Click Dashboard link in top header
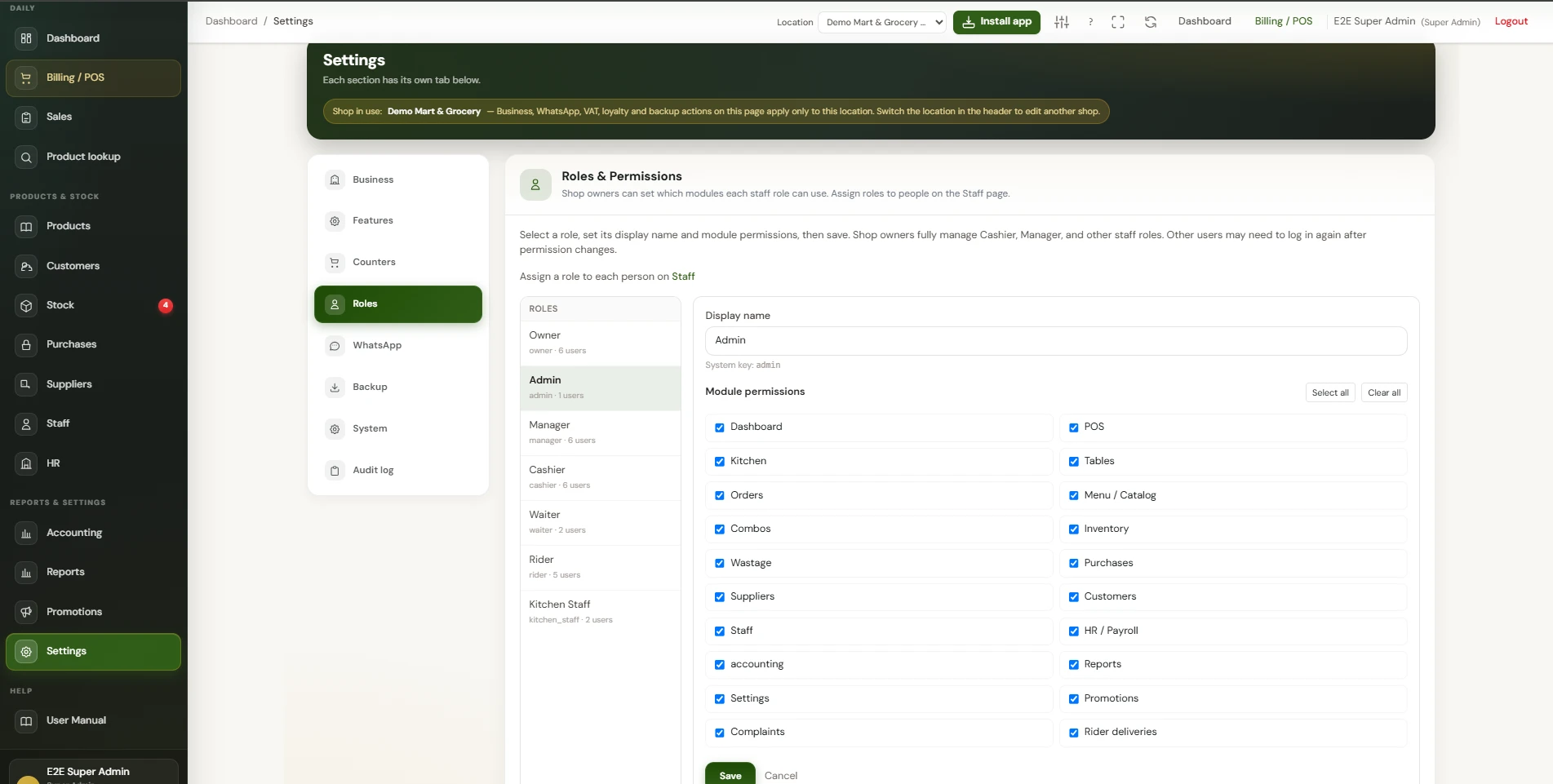Viewport: 1553px width, 784px height. (x=1205, y=21)
